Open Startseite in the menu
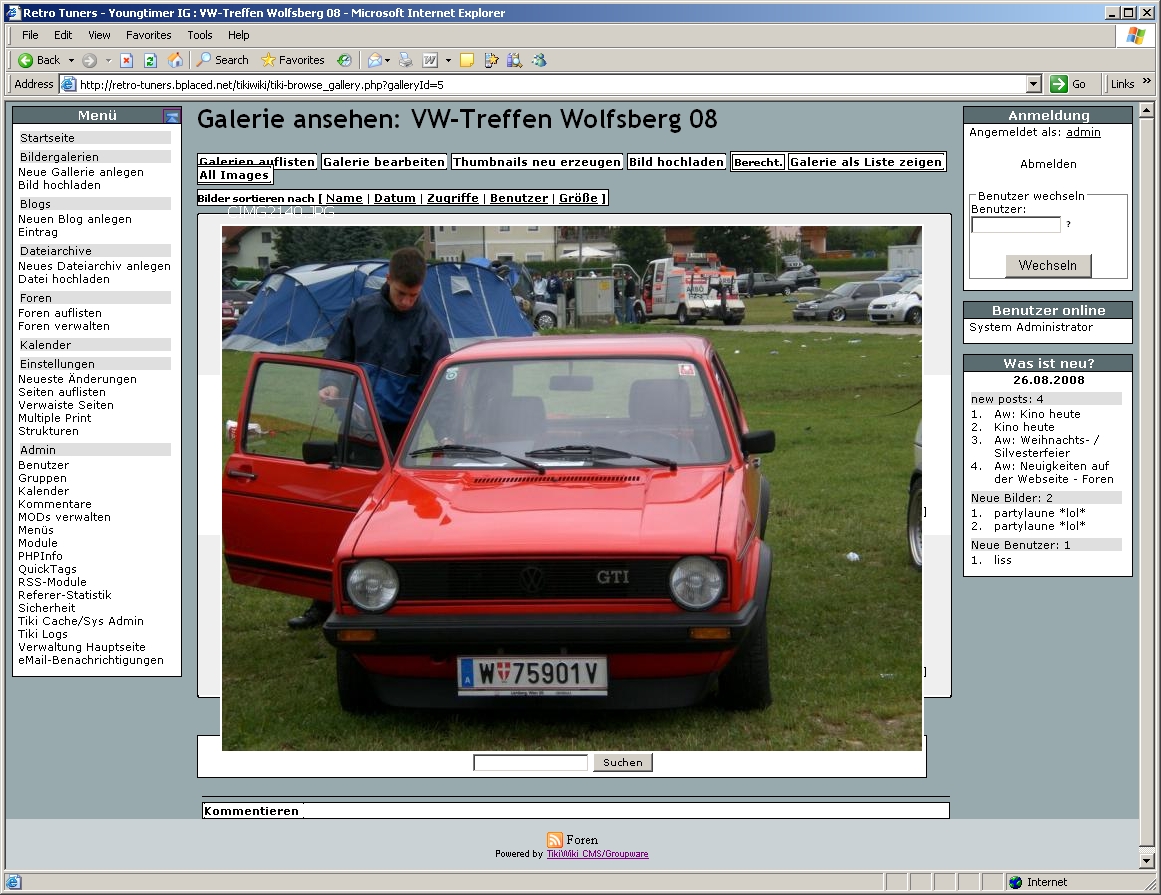 (x=47, y=138)
